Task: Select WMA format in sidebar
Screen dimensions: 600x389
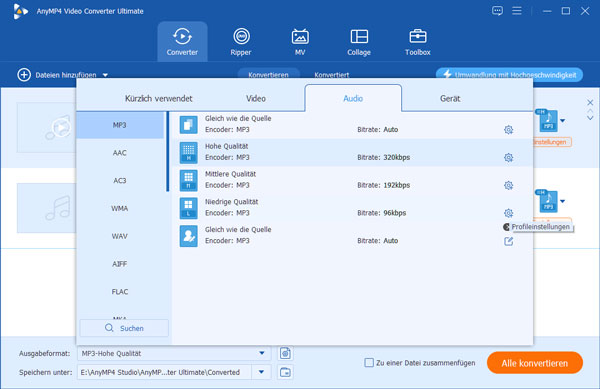Action: tap(120, 208)
